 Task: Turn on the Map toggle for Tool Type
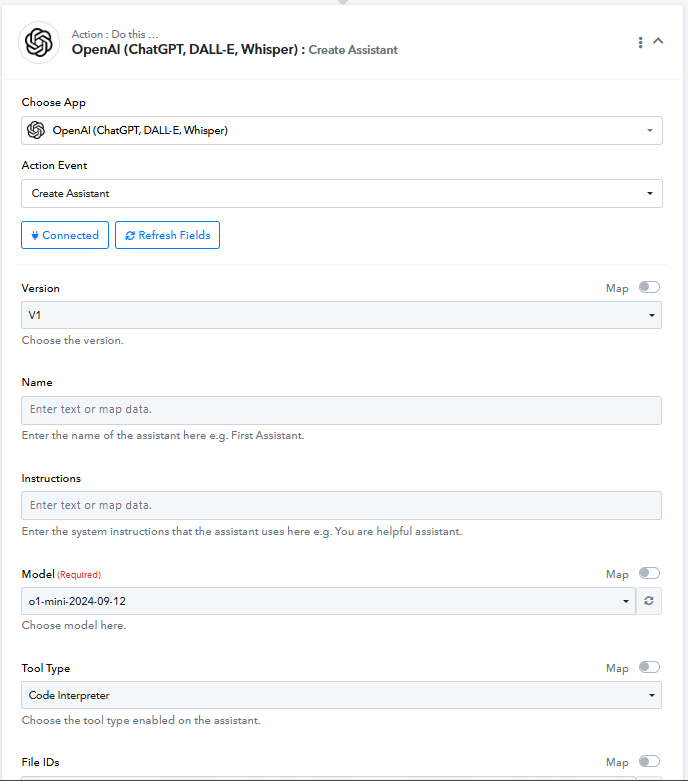[x=649, y=667]
